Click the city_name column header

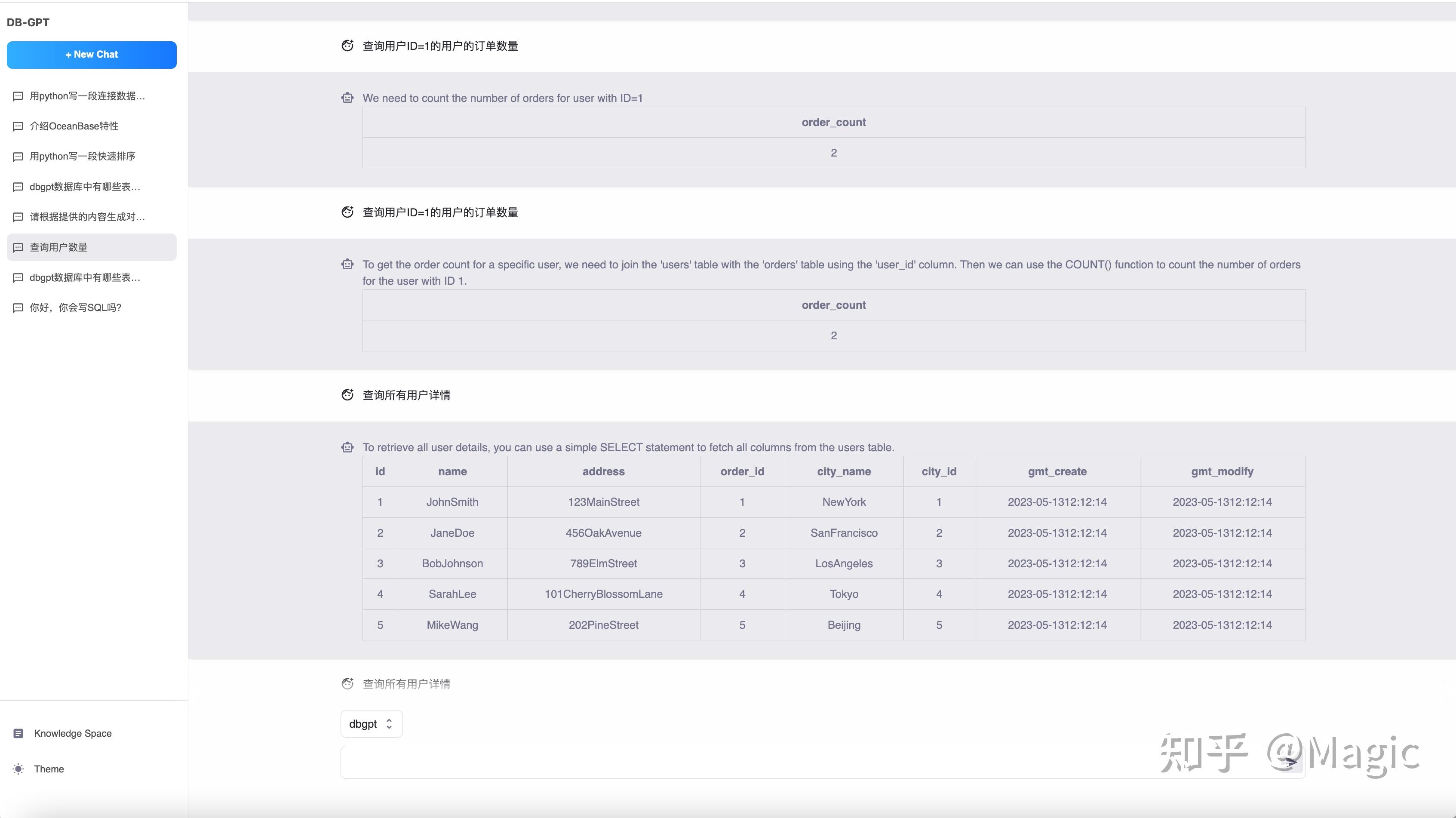click(x=844, y=471)
